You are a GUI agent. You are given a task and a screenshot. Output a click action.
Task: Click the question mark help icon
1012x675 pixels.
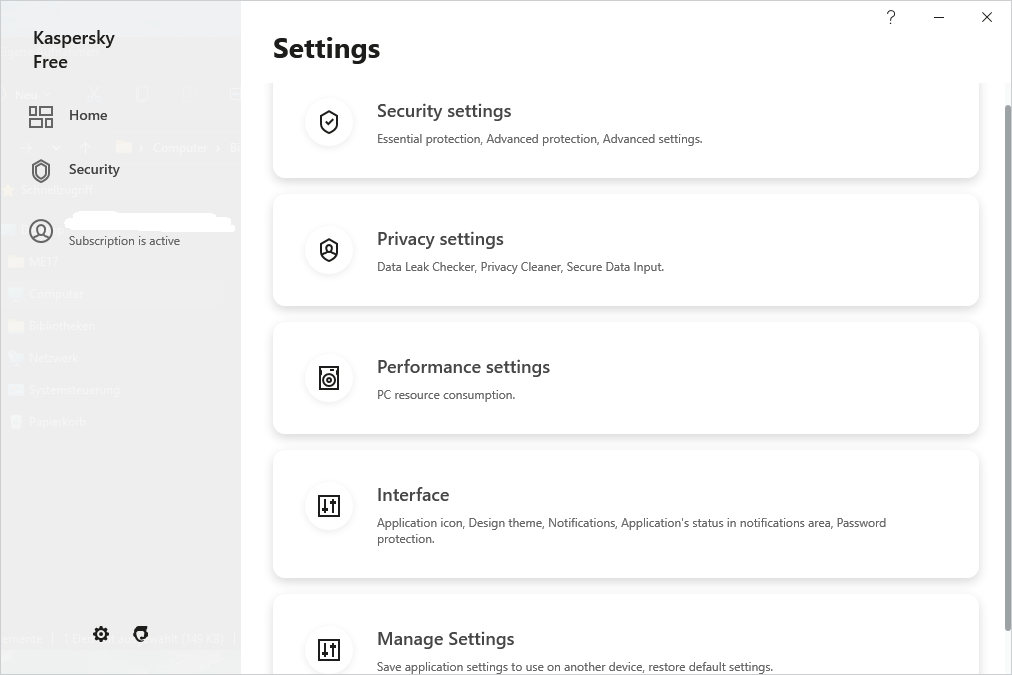coord(890,17)
